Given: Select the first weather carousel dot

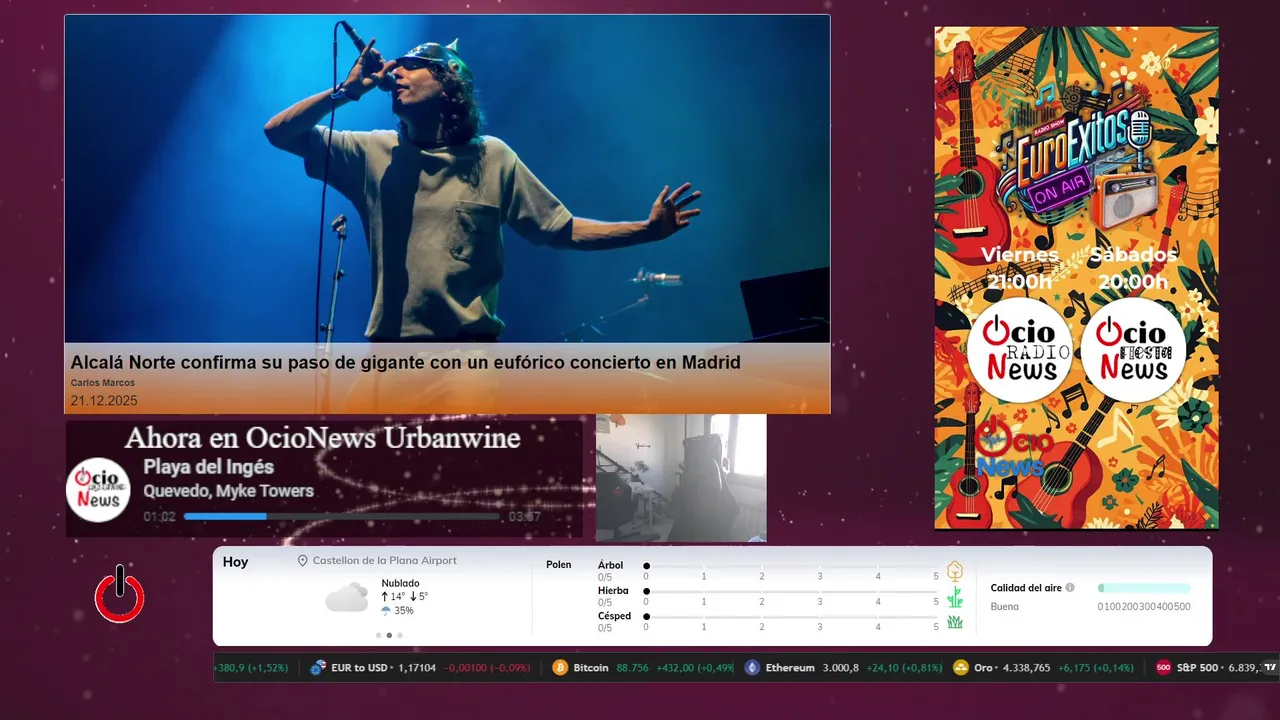Looking at the screenshot, I should coord(378,635).
